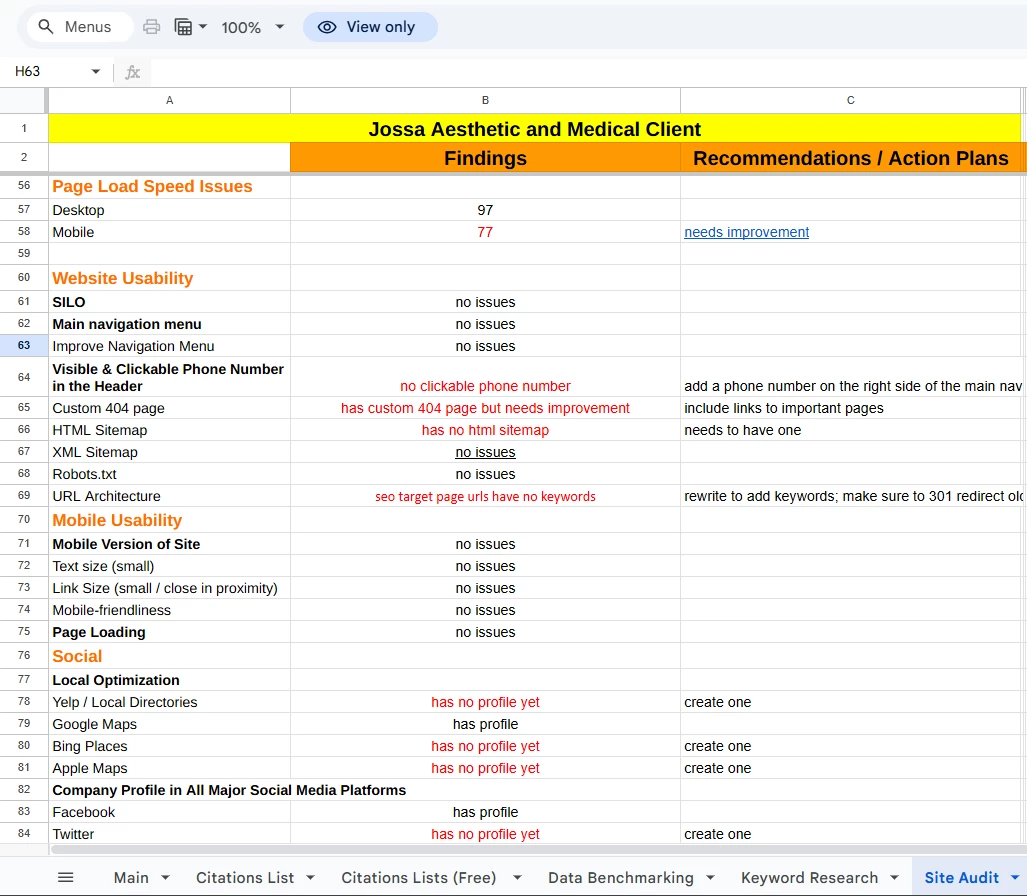Select the Facebook cell
Viewport: 1027px width, 896px height.
point(170,812)
